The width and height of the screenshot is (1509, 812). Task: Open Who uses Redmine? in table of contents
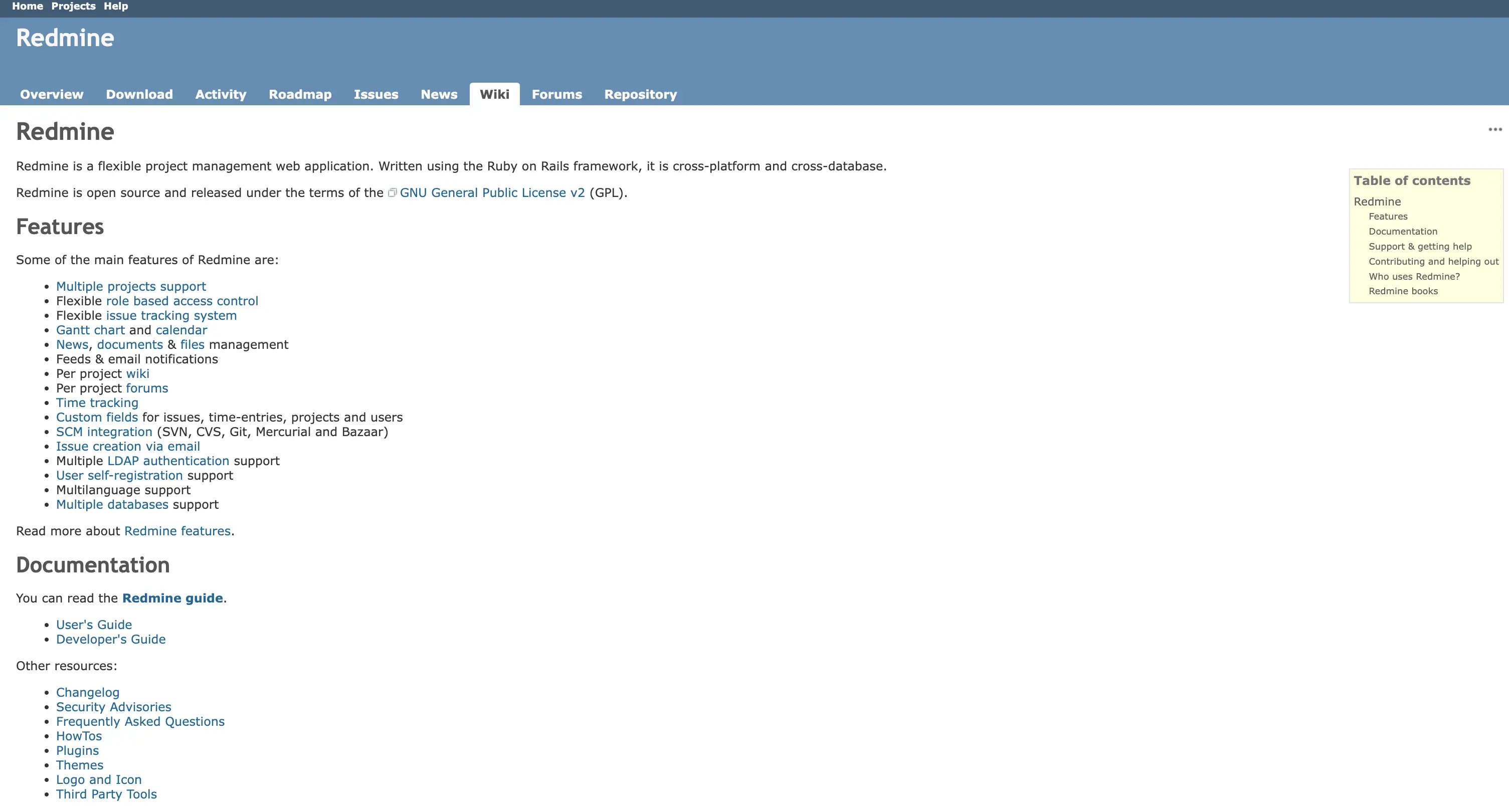[1414, 276]
